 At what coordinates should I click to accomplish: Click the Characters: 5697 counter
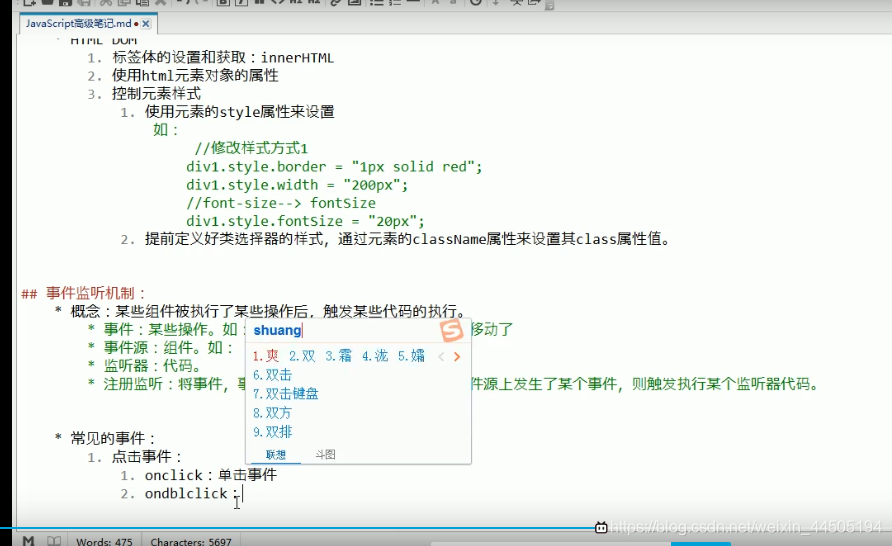[x=191, y=541]
